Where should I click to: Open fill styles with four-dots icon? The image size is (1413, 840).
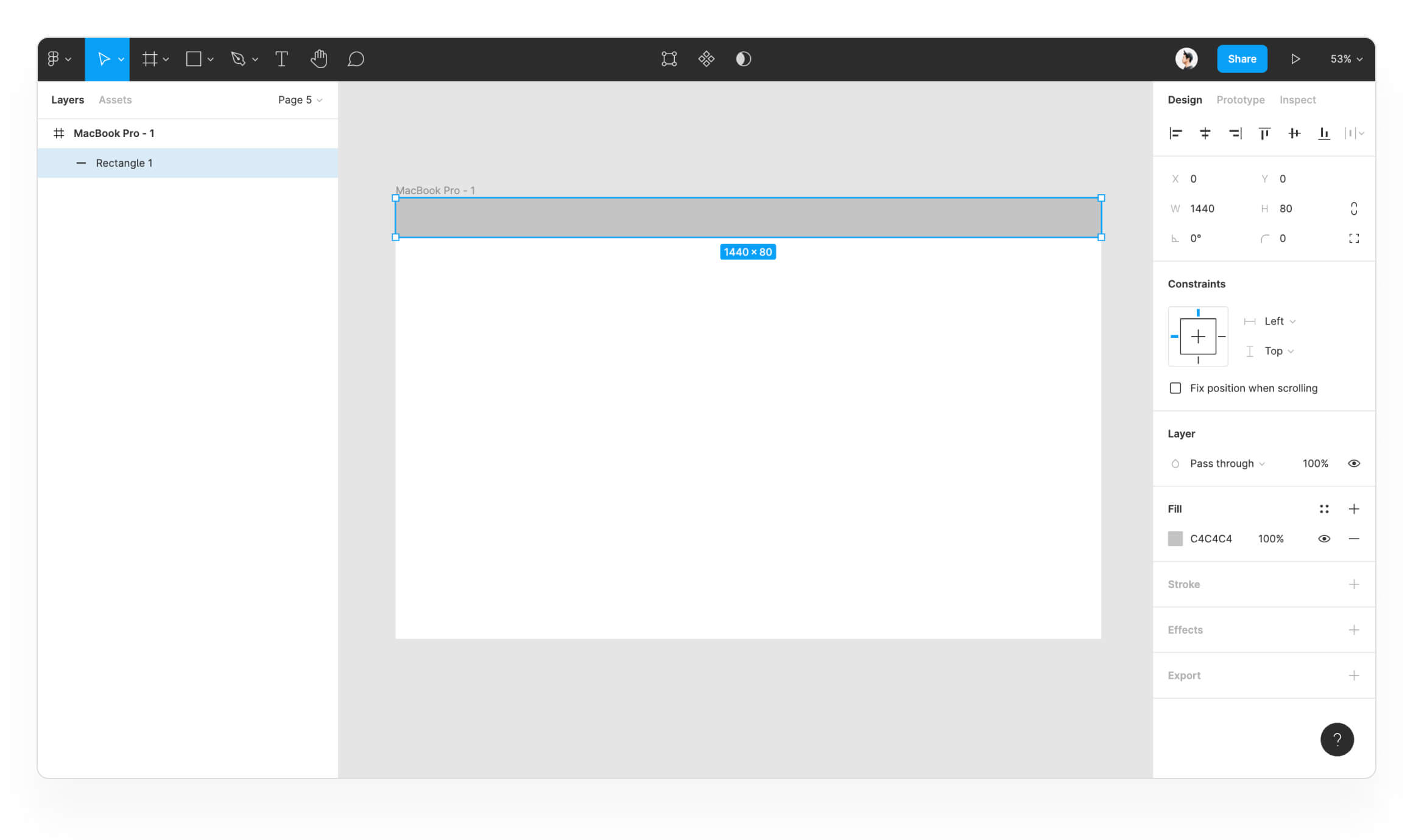1324,509
